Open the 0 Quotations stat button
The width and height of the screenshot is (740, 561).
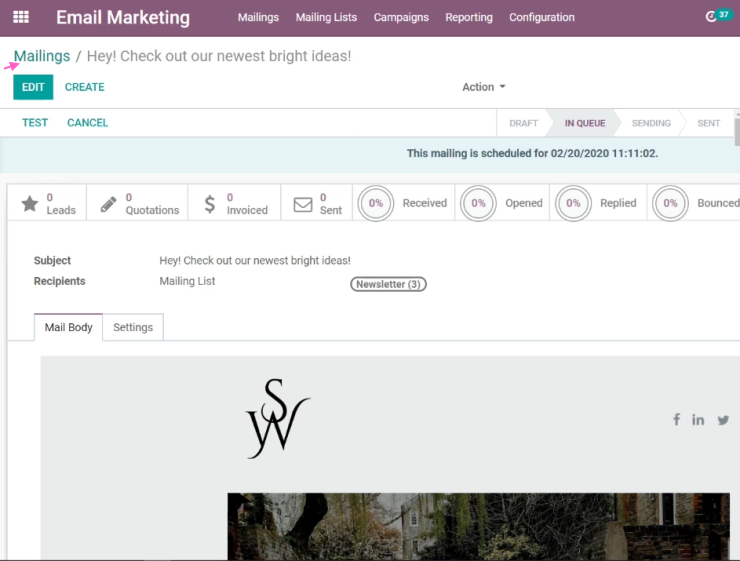(x=137, y=203)
